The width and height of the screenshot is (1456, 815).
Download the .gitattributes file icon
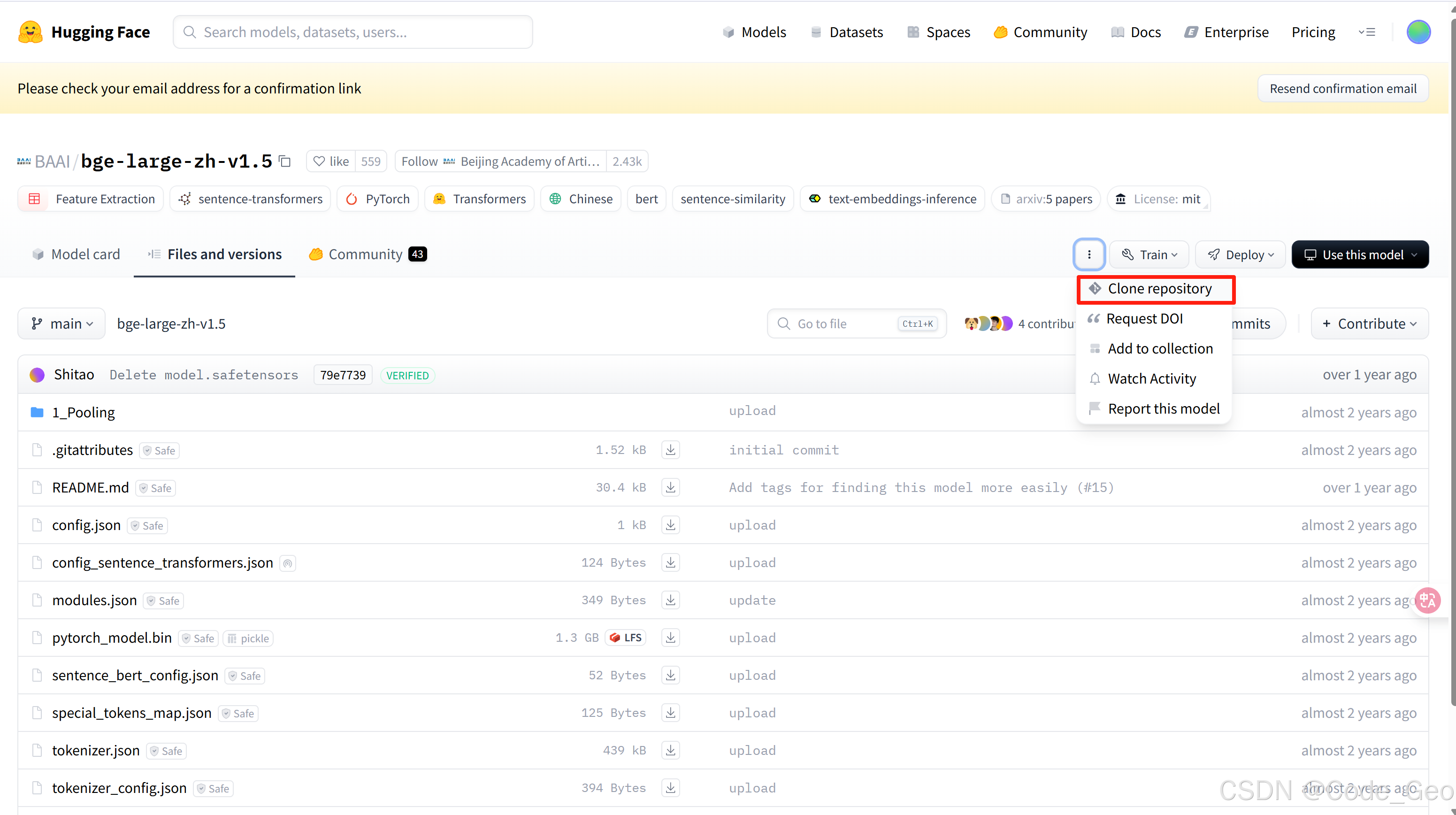pos(670,450)
